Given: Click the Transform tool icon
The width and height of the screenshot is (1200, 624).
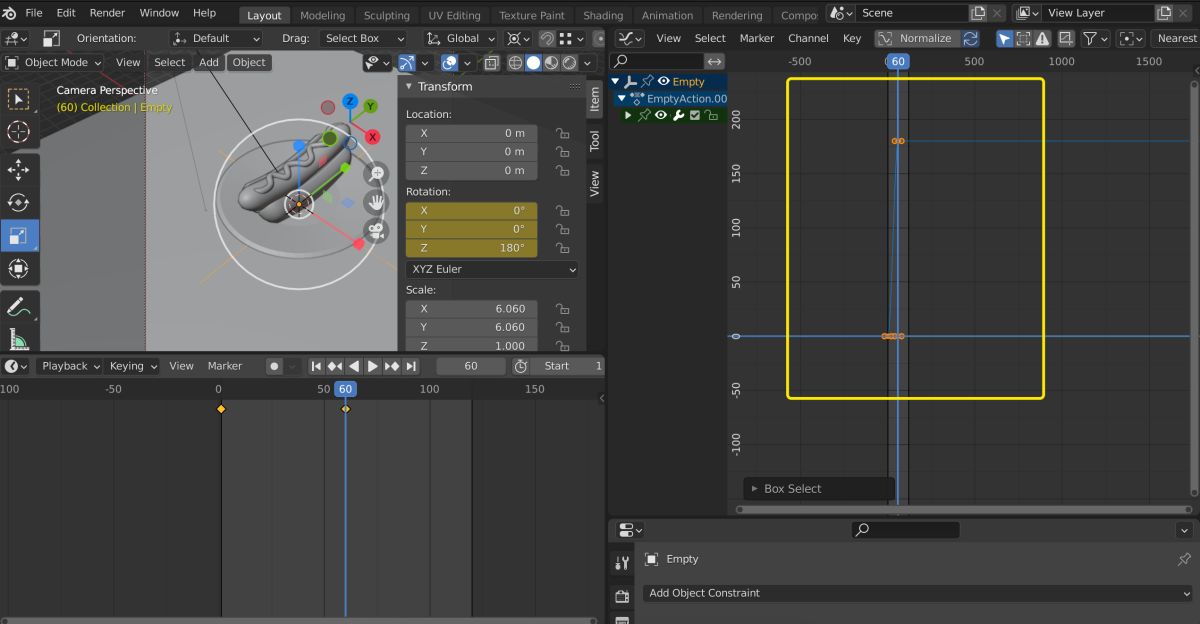Looking at the screenshot, I should pos(19,269).
